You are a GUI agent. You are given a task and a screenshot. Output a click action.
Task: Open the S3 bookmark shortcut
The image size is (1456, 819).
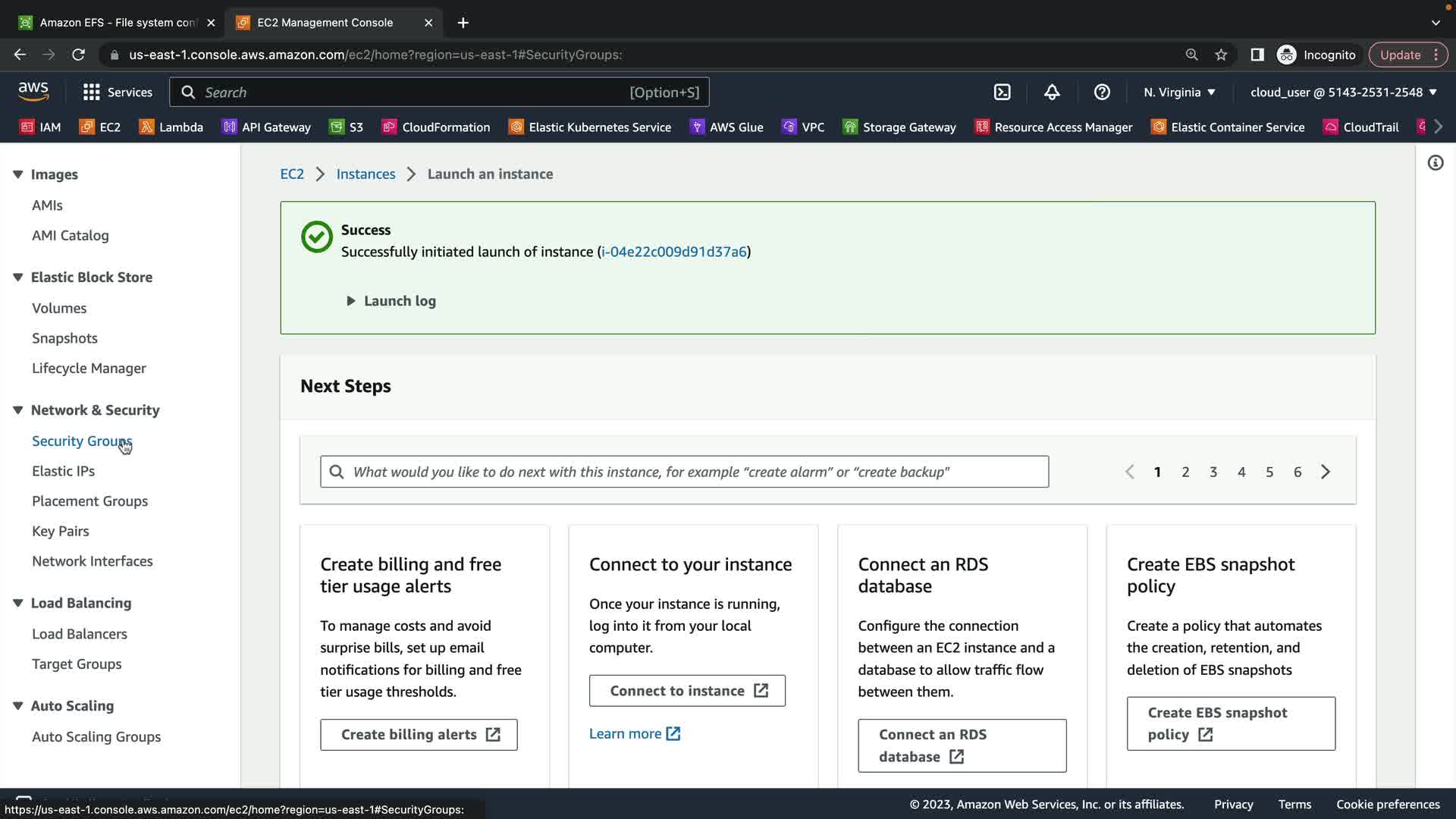(x=347, y=127)
